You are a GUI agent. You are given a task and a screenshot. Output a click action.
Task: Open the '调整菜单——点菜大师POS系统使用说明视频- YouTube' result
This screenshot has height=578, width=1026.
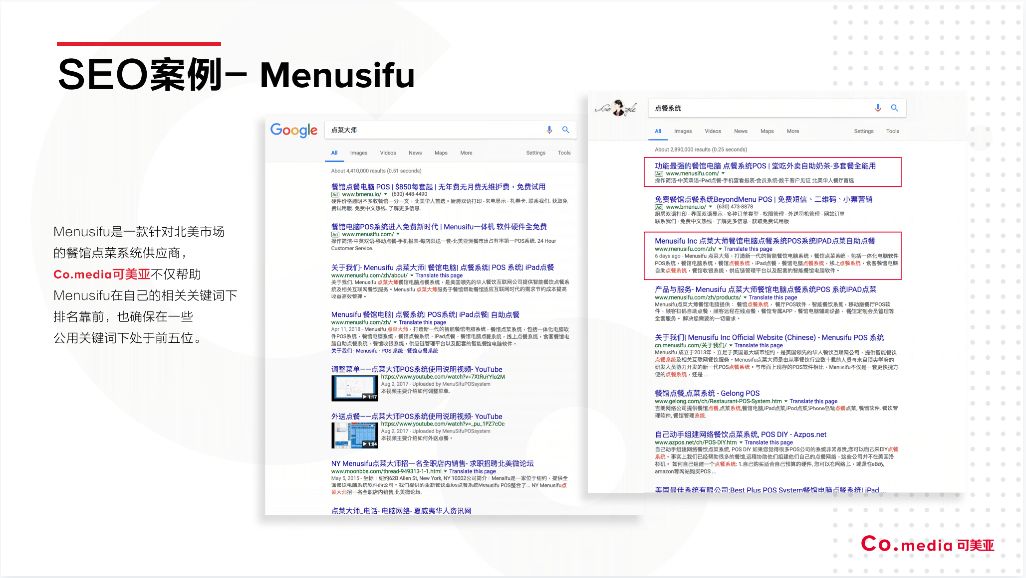point(416,369)
